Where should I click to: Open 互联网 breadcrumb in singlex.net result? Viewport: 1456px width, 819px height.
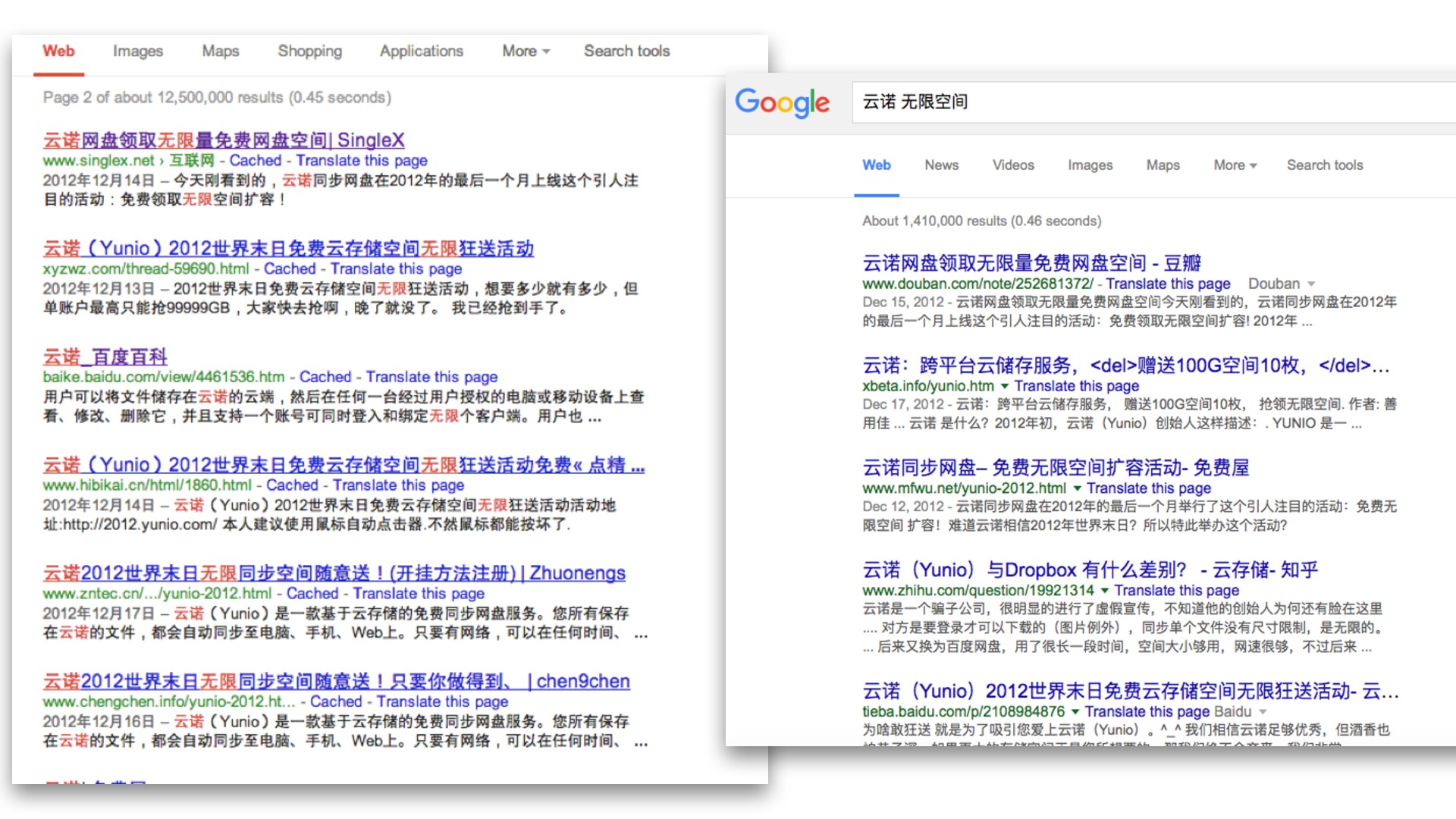(x=192, y=160)
